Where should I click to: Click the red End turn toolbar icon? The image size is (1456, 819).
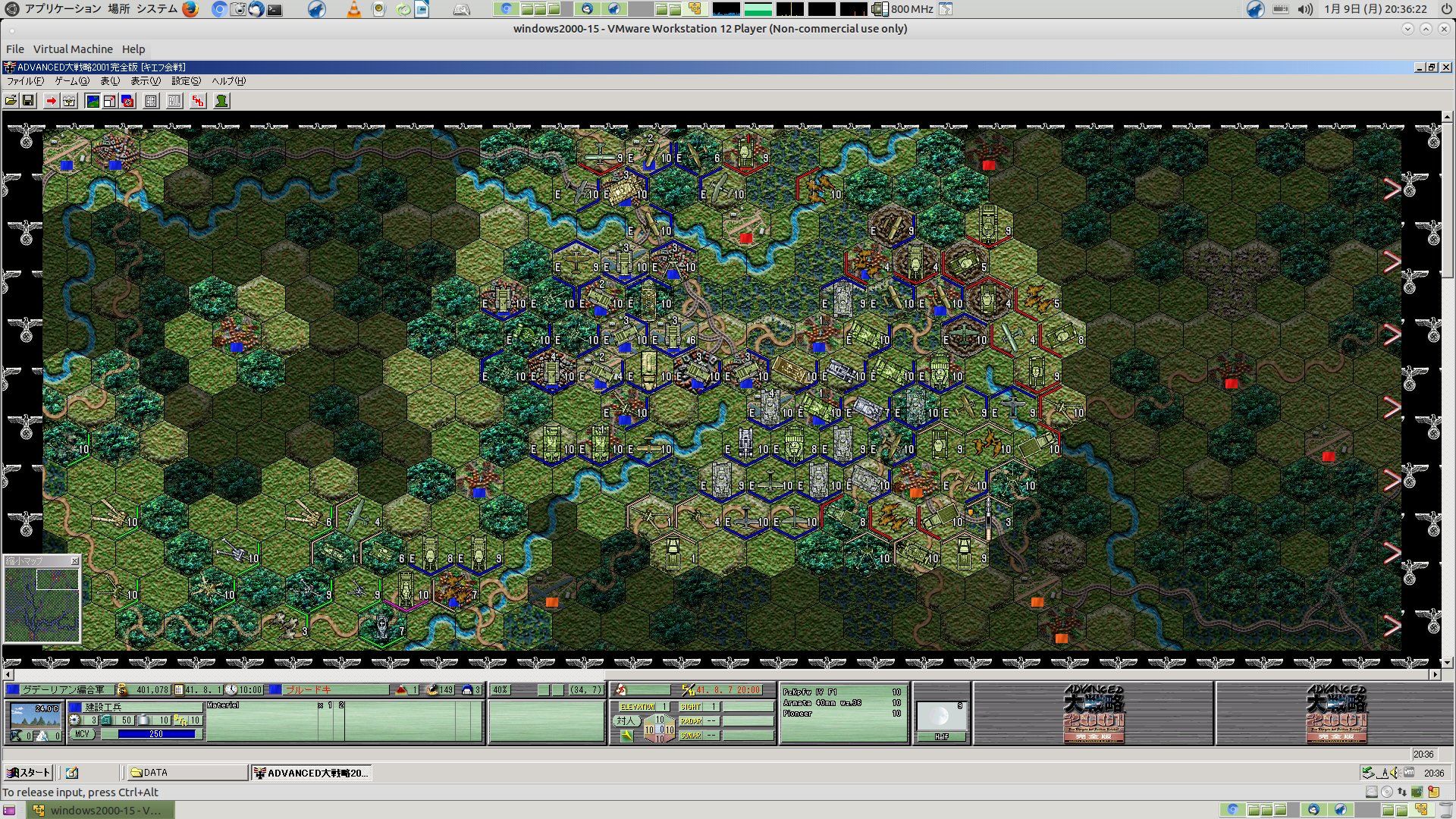pos(198,101)
